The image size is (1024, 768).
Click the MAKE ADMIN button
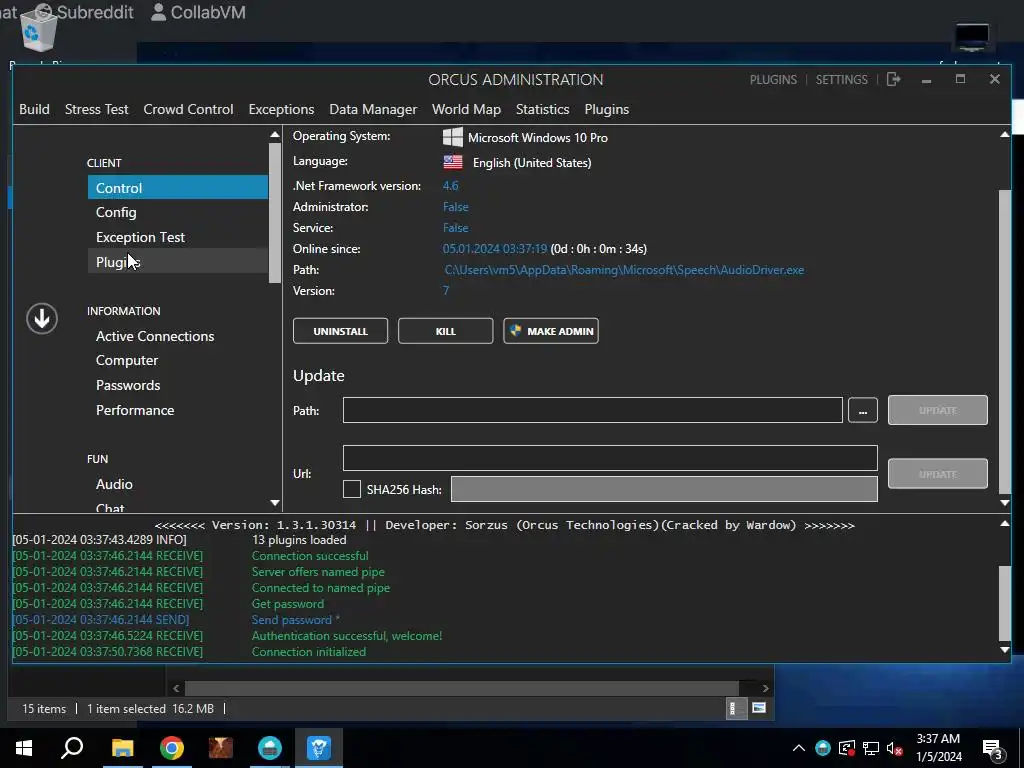pyautogui.click(x=551, y=331)
